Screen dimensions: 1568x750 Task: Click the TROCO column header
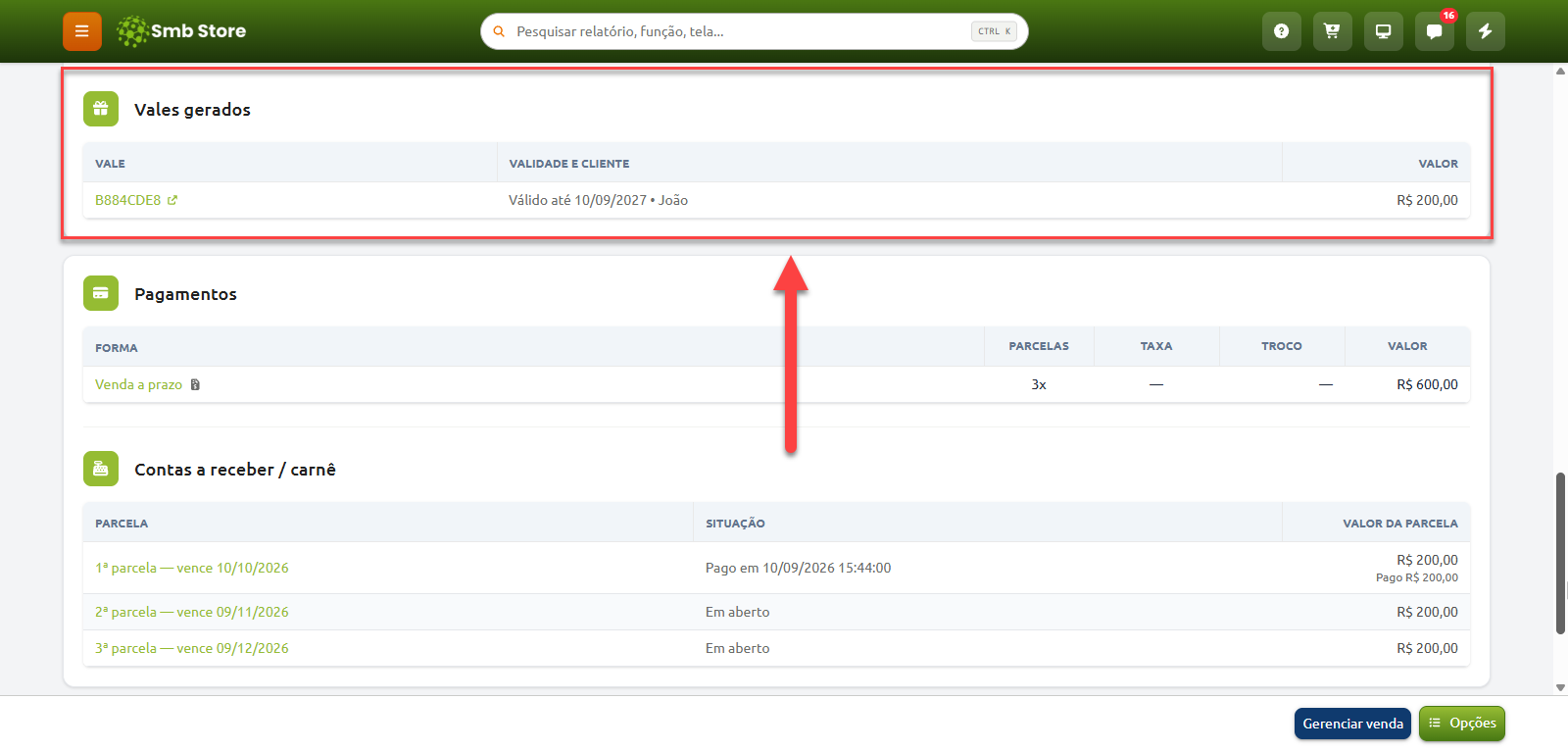1282,346
